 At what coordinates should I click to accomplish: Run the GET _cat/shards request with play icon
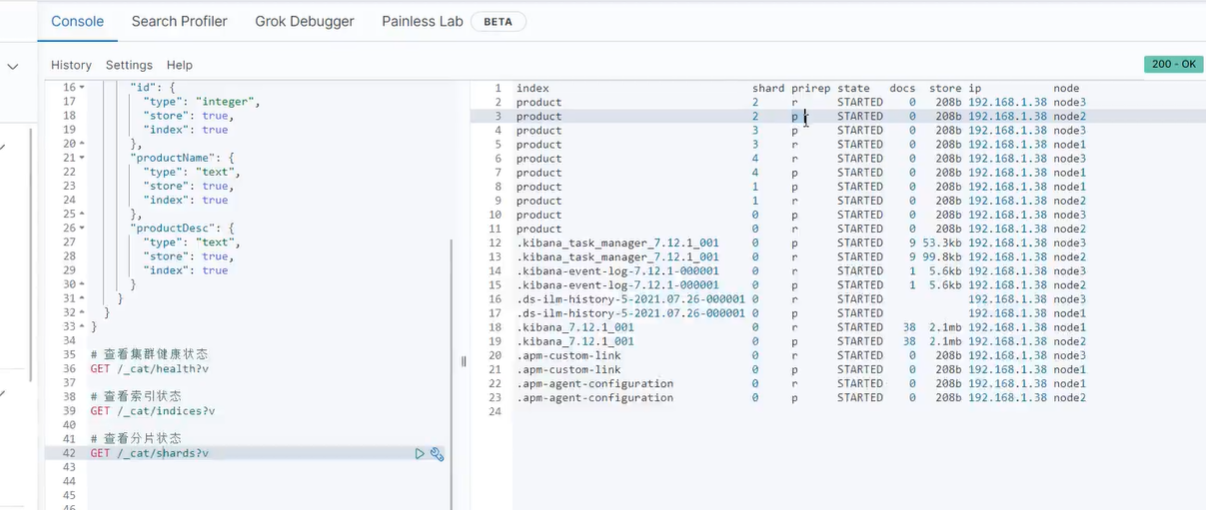point(420,454)
